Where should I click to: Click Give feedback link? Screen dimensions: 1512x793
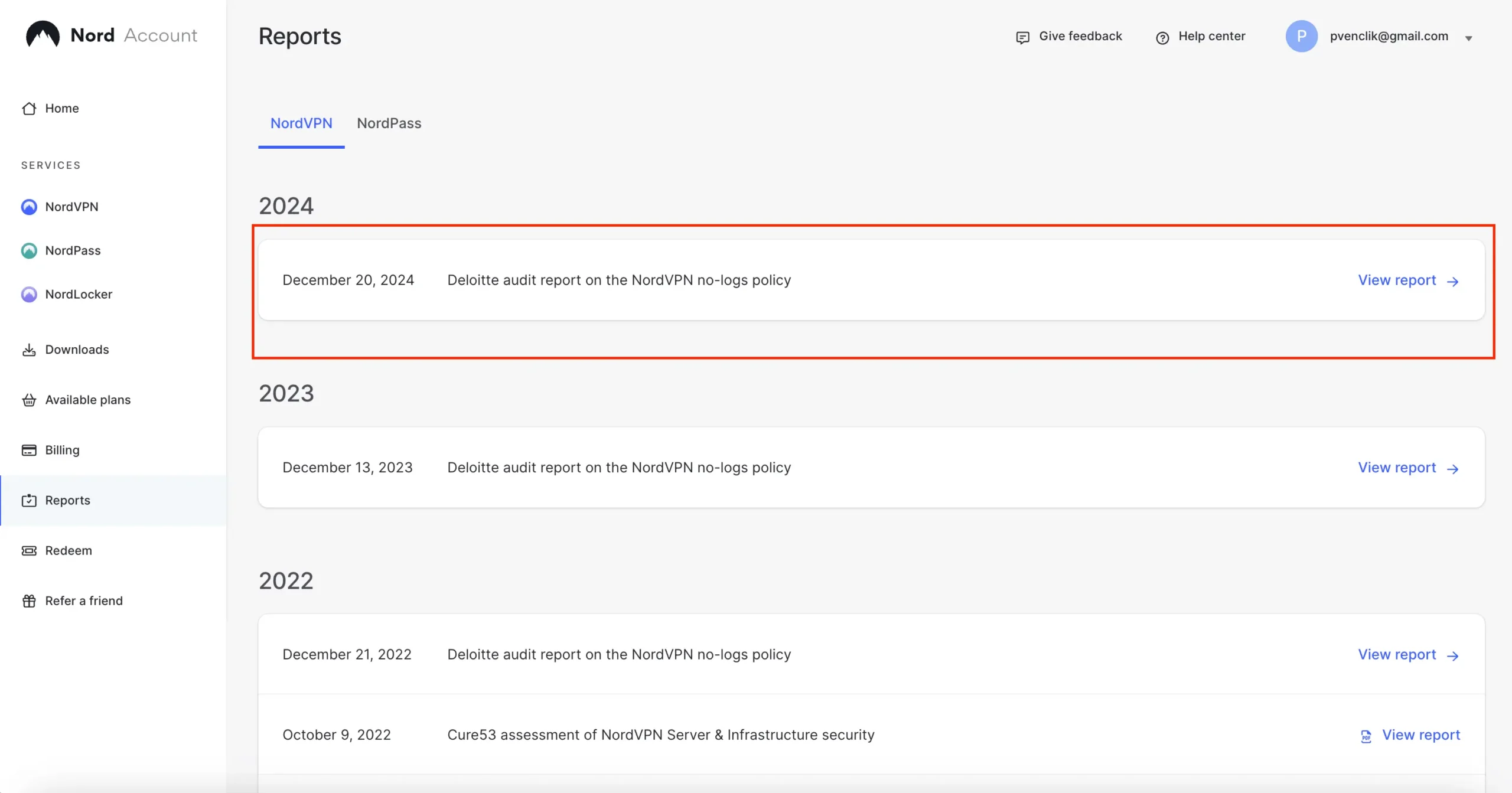[x=1080, y=36]
